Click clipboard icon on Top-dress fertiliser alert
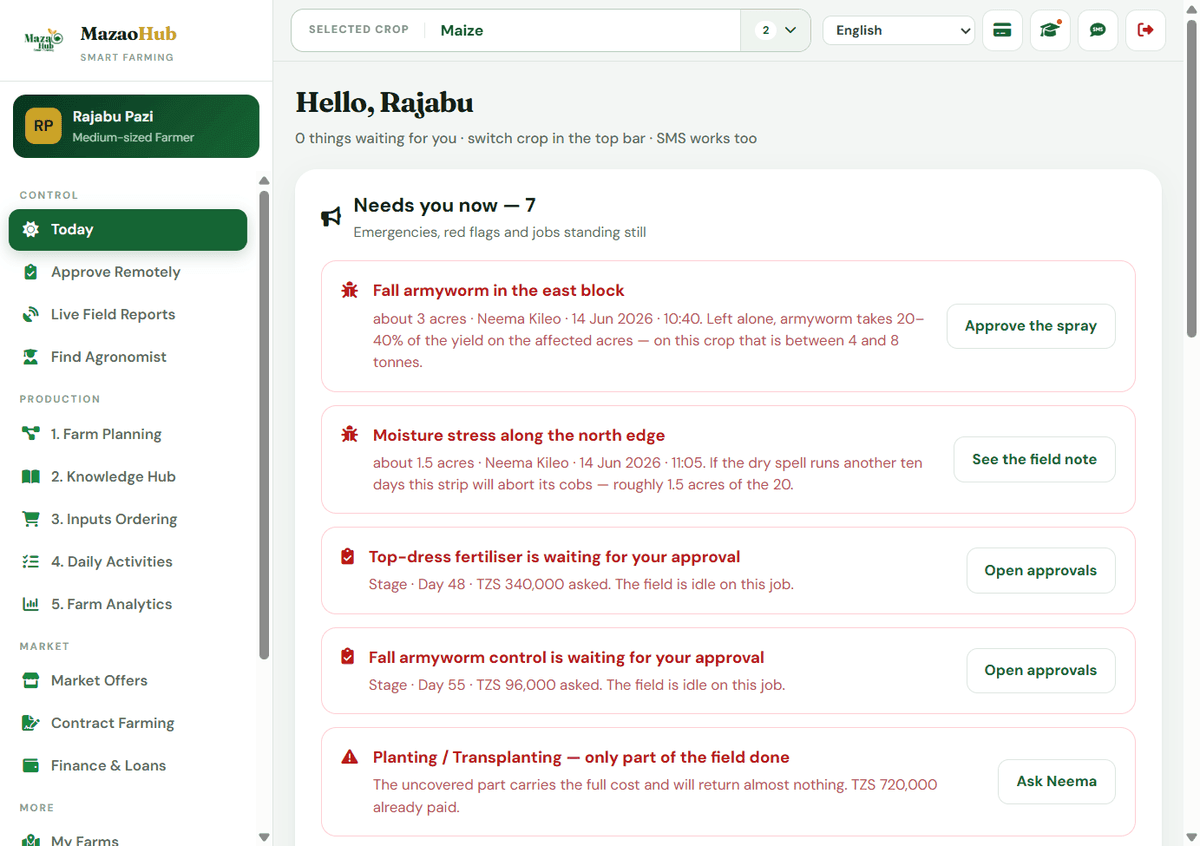This screenshot has height=846, width=1200. pyautogui.click(x=347, y=557)
